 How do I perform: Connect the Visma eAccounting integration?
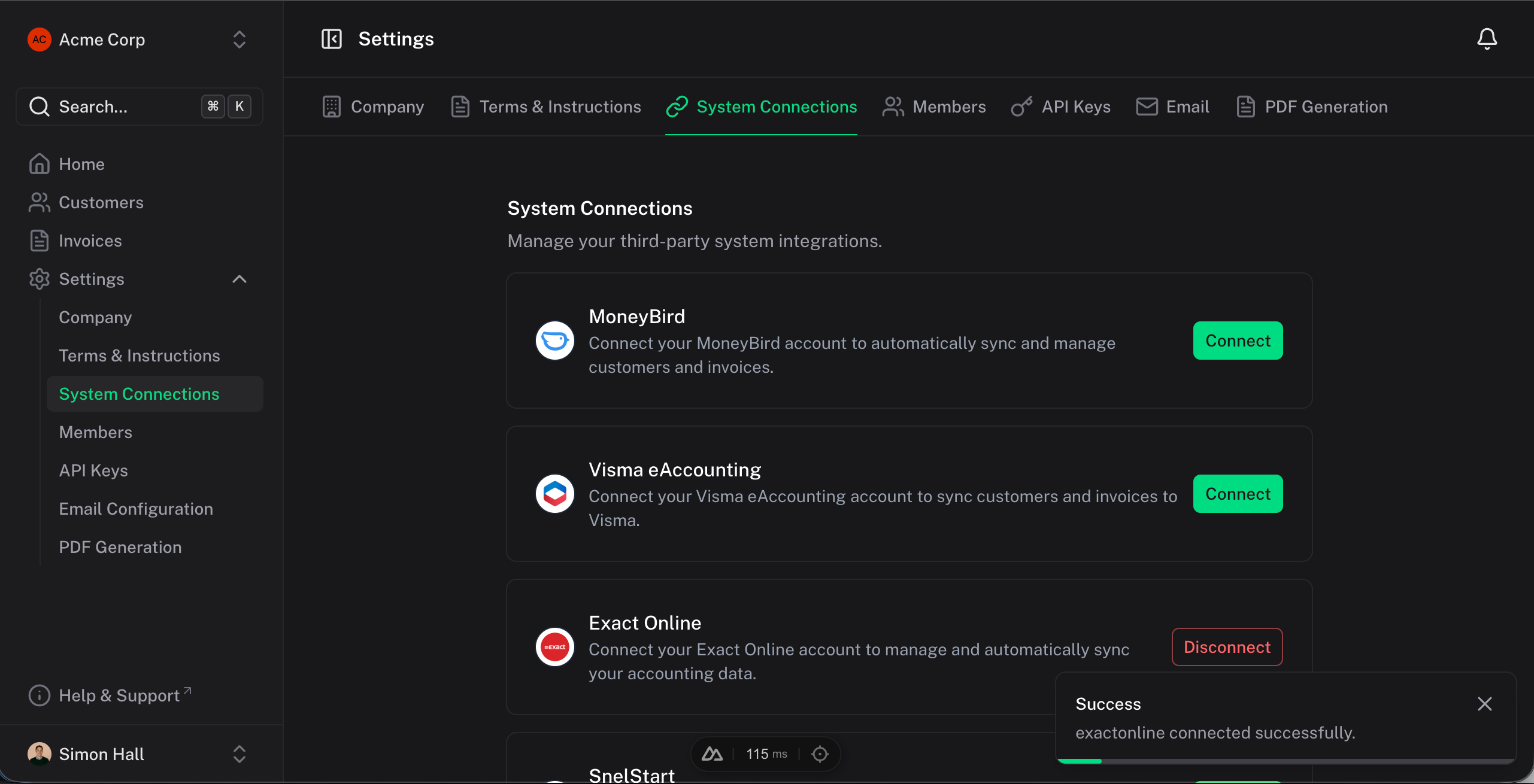[1238, 494]
